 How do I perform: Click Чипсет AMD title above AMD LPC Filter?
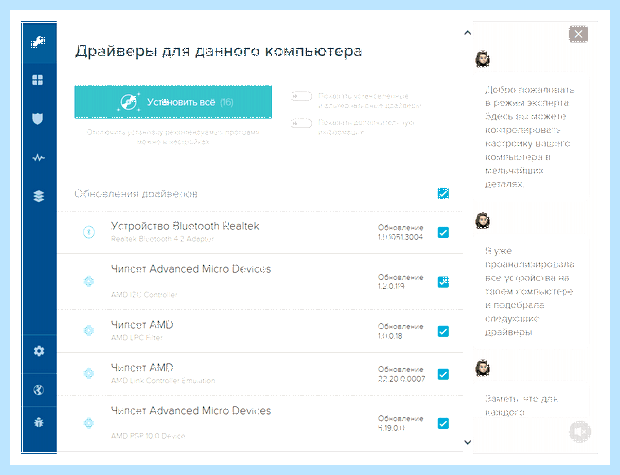pos(142,325)
